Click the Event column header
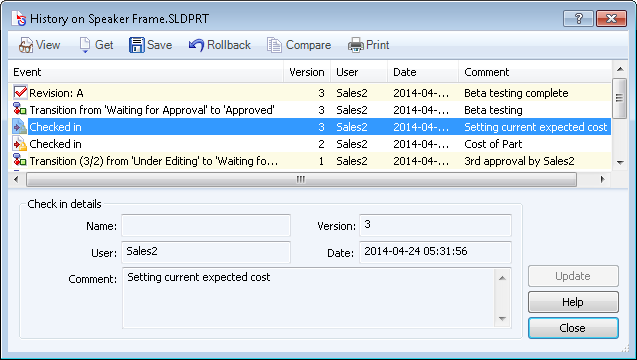The height and width of the screenshot is (360, 637). click(x=146, y=72)
